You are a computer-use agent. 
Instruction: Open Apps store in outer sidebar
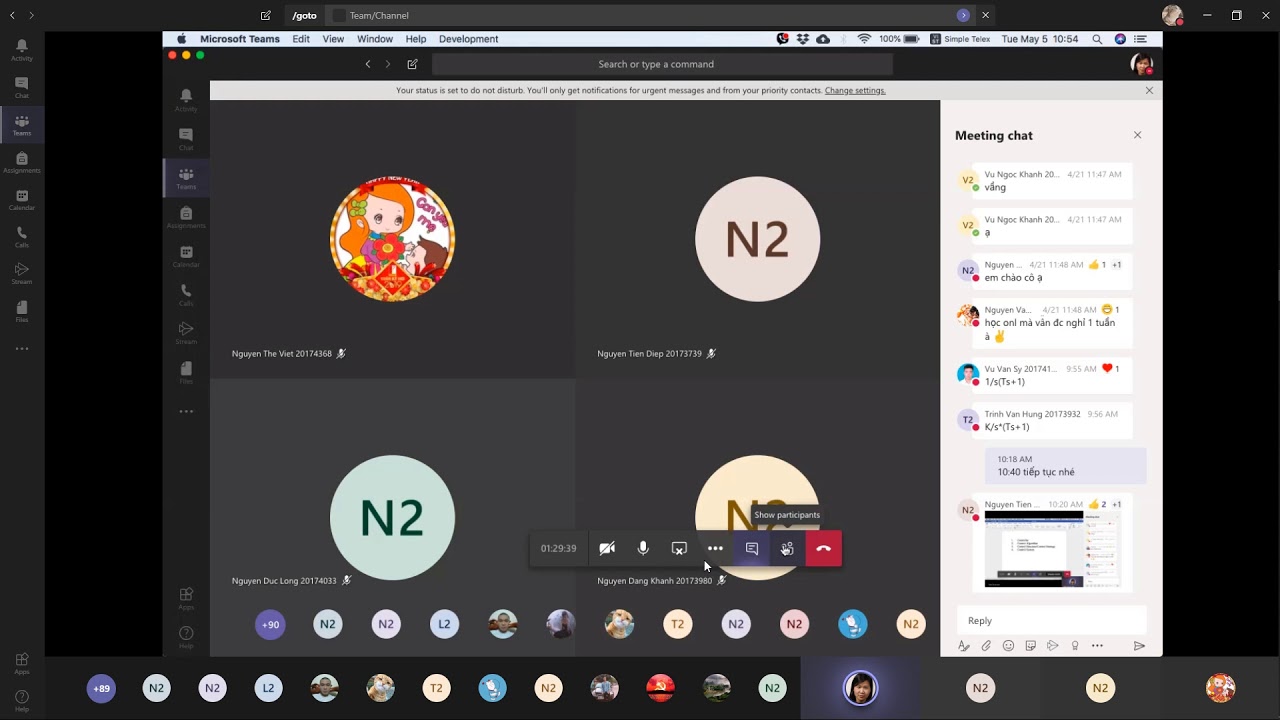tap(22, 664)
